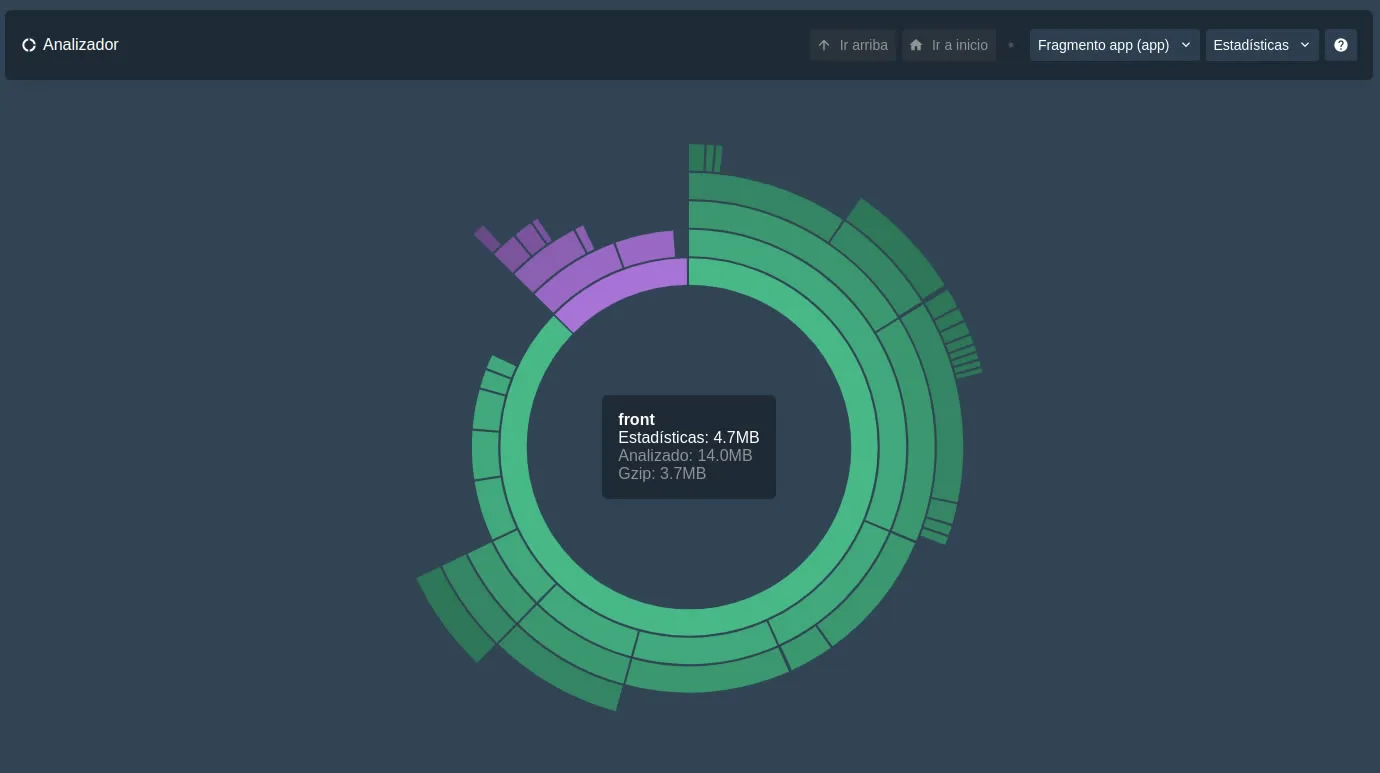The width and height of the screenshot is (1380, 773).
Task: Click the home icon in Ir a inicio
Action: pos(916,45)
